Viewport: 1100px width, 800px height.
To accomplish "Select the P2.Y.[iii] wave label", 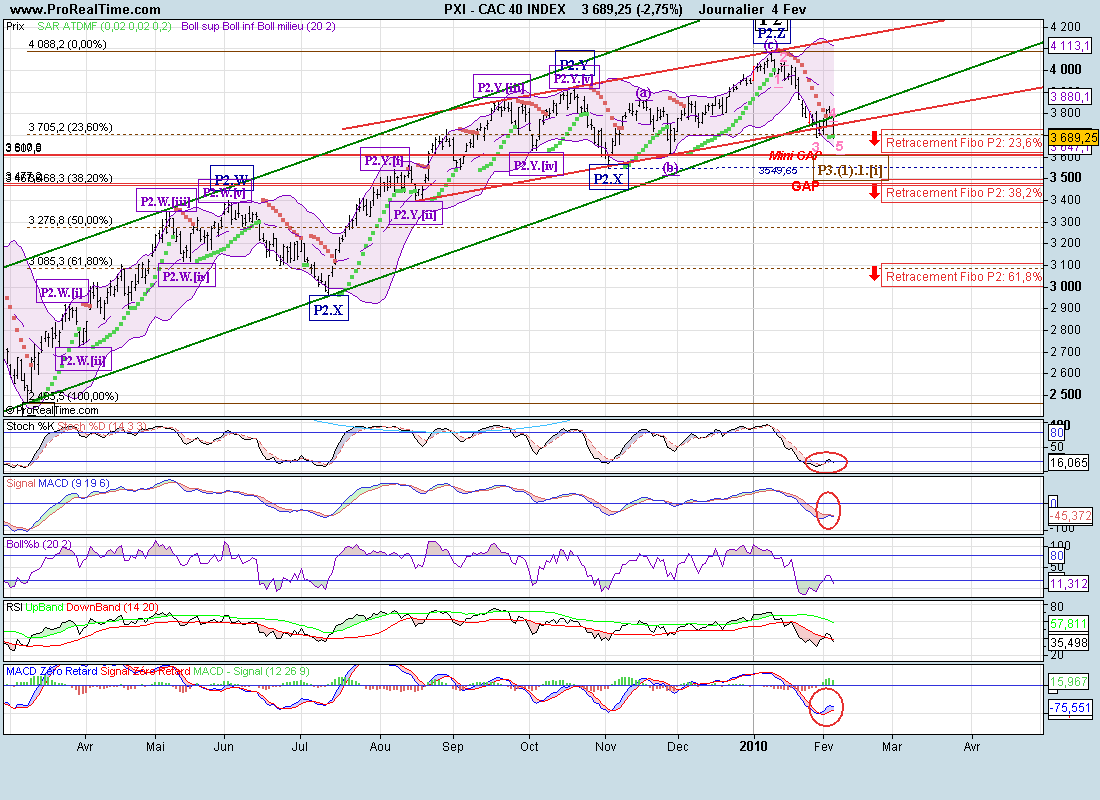I will tap(501, 88).
